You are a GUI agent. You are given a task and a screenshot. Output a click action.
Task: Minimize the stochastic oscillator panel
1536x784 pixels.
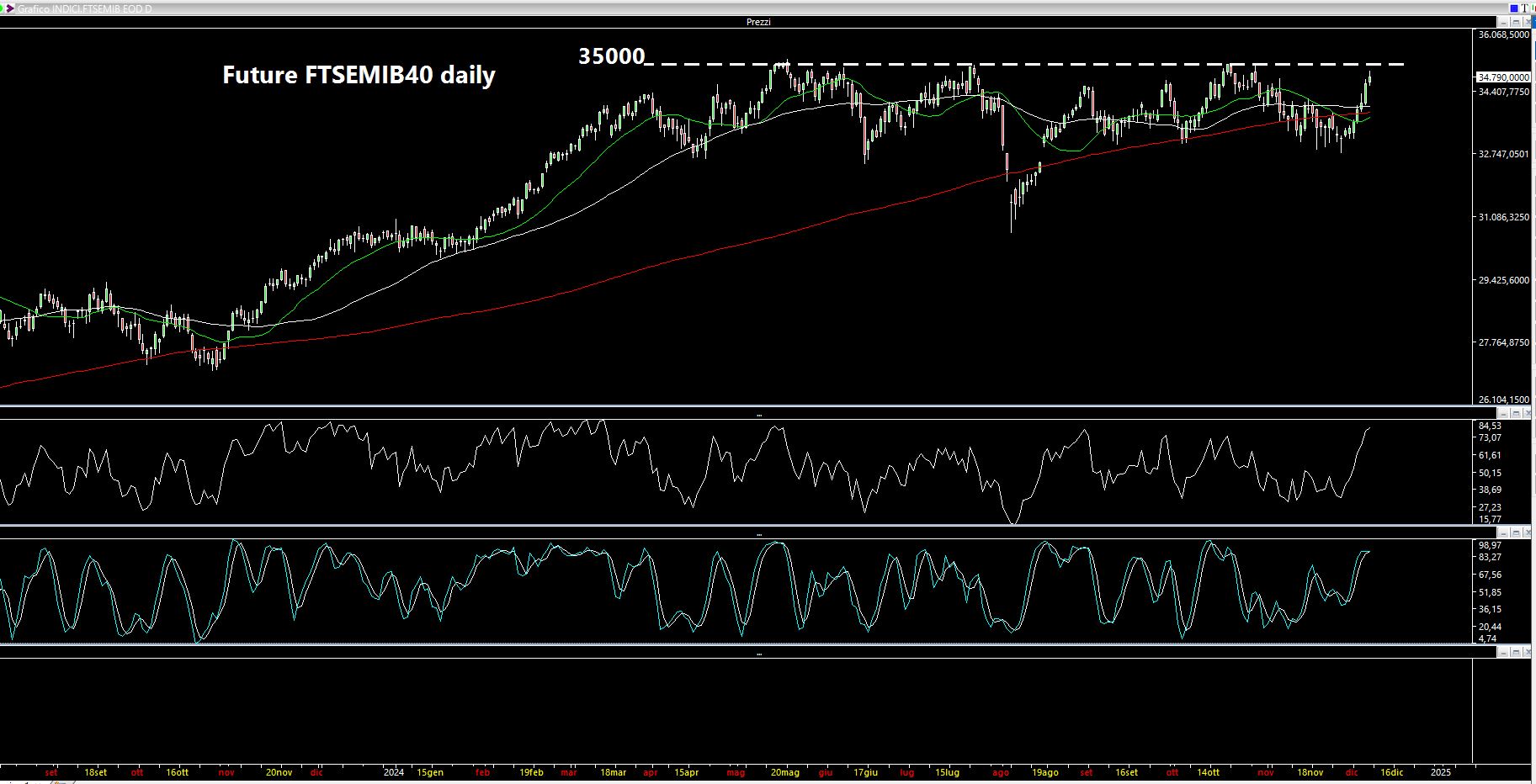[x=1503, y=532]
